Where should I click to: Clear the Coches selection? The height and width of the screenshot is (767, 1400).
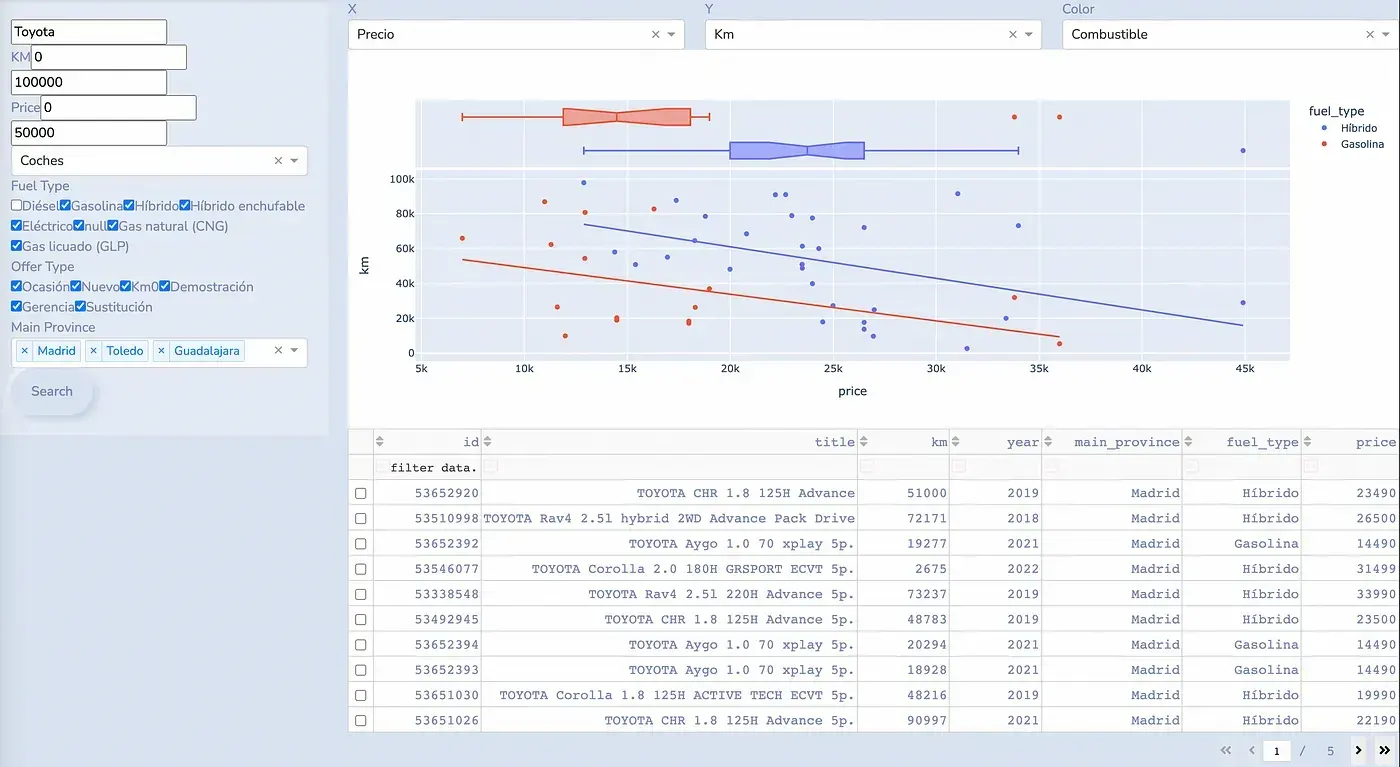coord(279,160)
